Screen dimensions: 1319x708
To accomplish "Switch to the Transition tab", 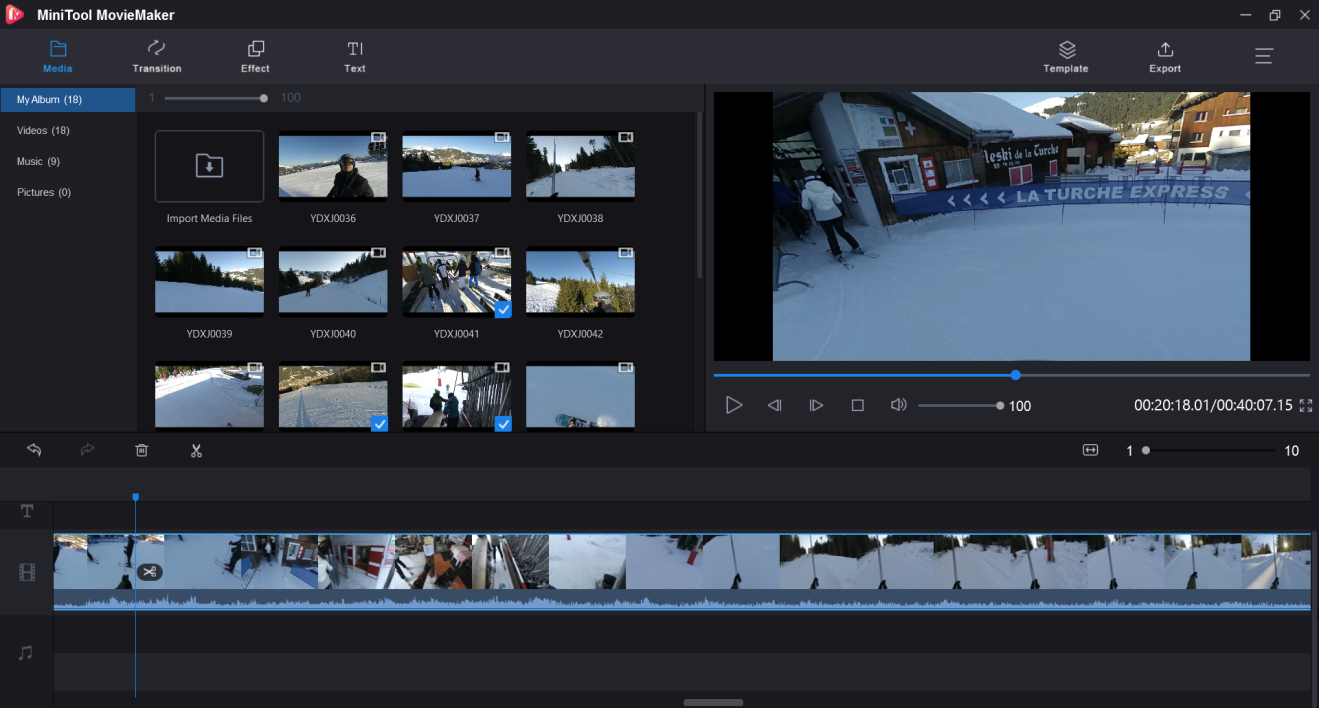I will click(157, 57).
